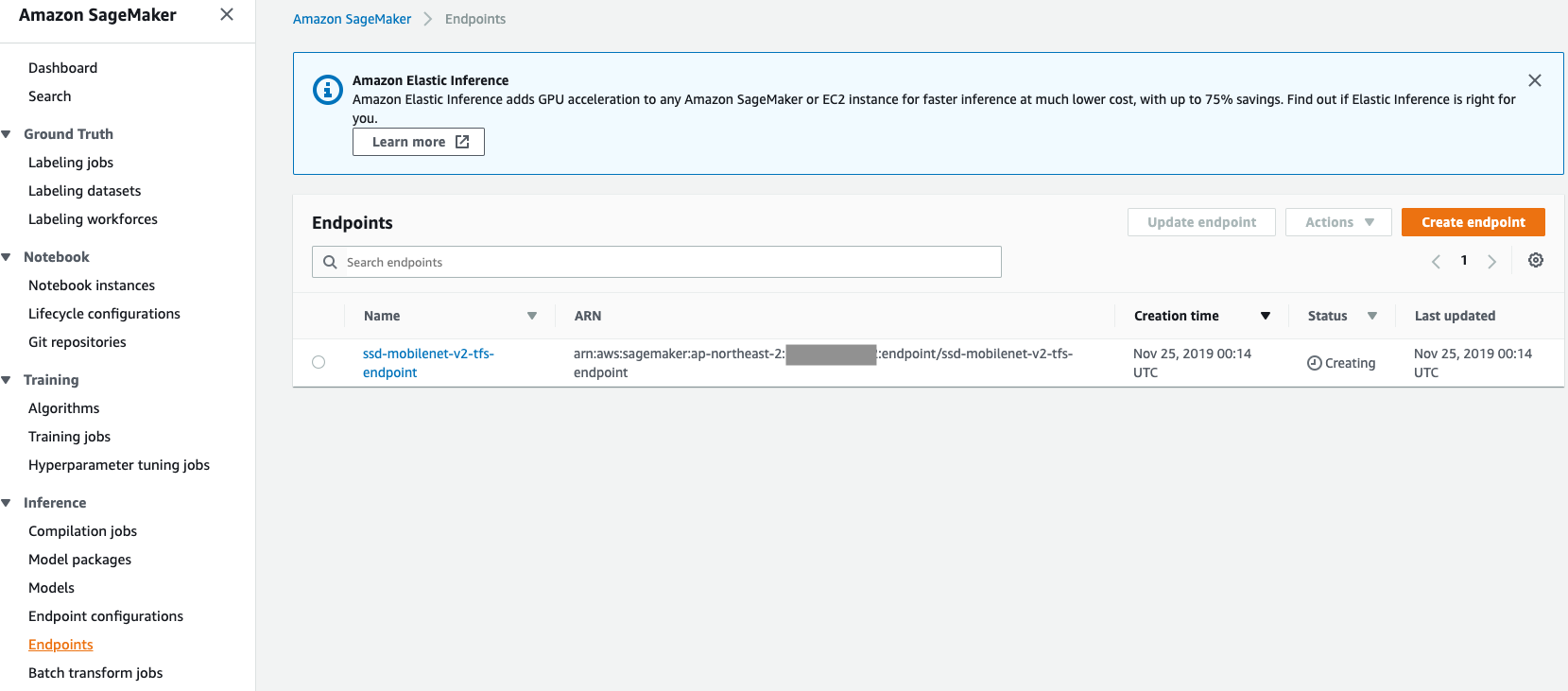This screenshot has height=691, width=1568.
Task: Open Endpoint configurations
Action: coord(106,616)
